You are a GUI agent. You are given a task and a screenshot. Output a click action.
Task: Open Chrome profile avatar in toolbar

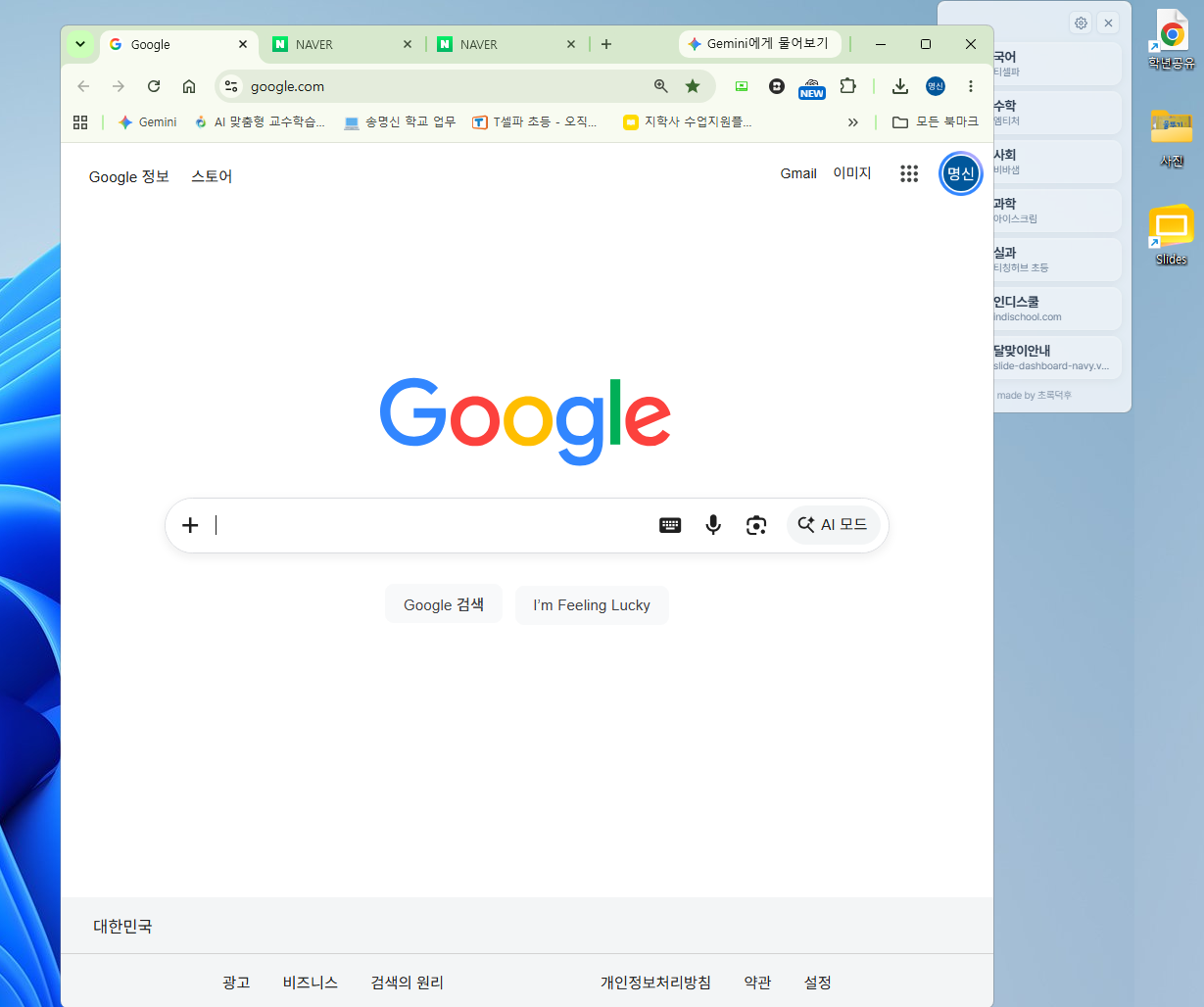(x=936, y=86)
